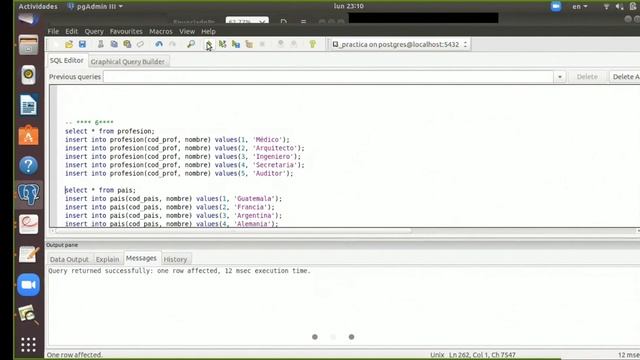Click the insert line containing 'Médico'
The width and height of the screenshot is (640, 360).
(x=177, y=140)
